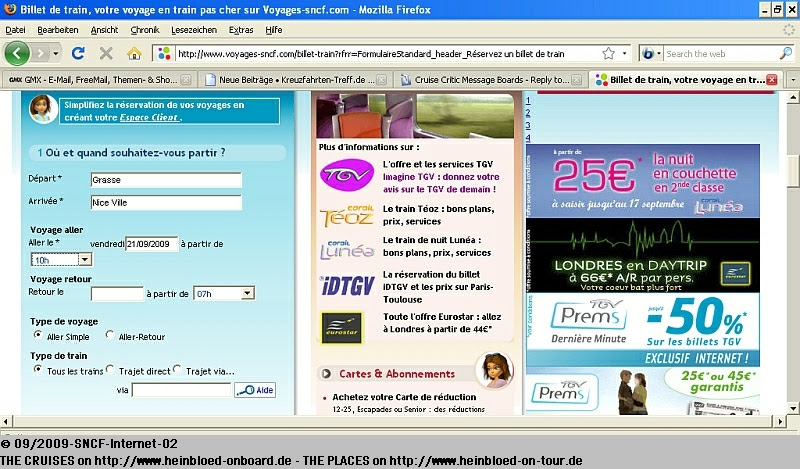This screenshot has height=469, width=800.
Task: Click the Corail Téoz logo
Action: click(347, 215)
